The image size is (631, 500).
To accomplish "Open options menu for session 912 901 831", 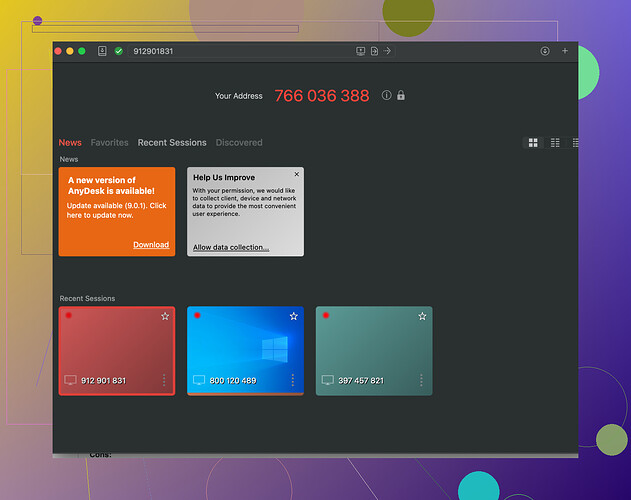I will (164, 380).
